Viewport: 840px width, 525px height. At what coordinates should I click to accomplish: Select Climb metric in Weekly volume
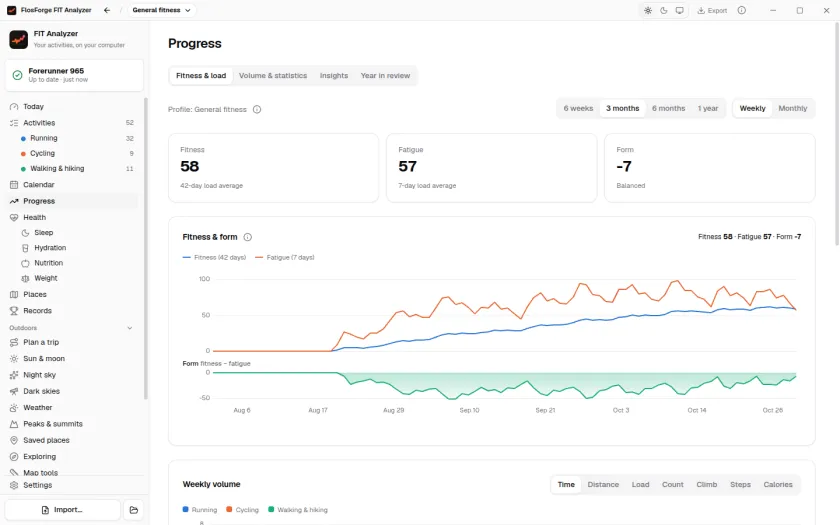(x=707, y=484)
